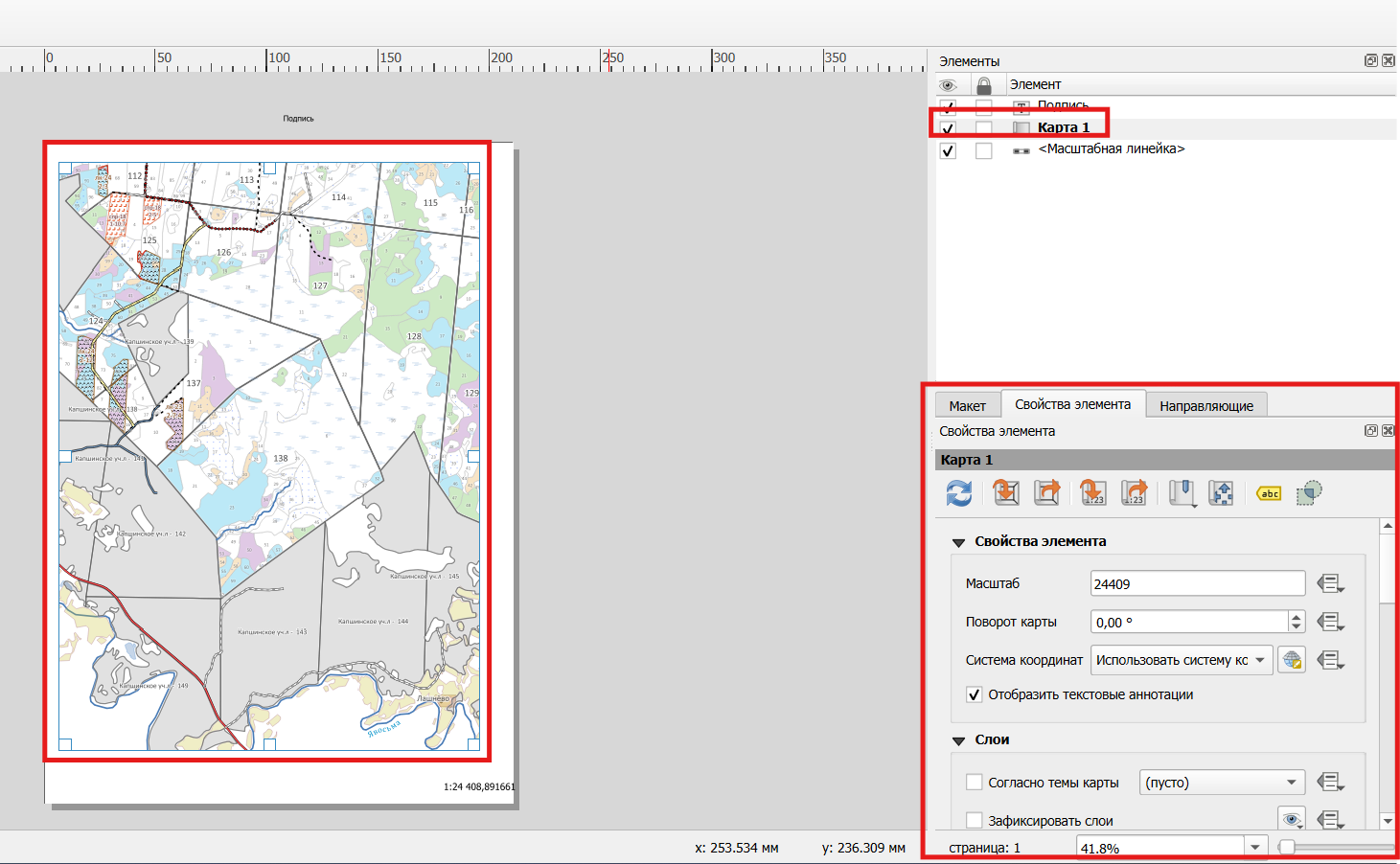Uncheck Отобразить текстовые аннотации checkbox

(x=975, y=694)
